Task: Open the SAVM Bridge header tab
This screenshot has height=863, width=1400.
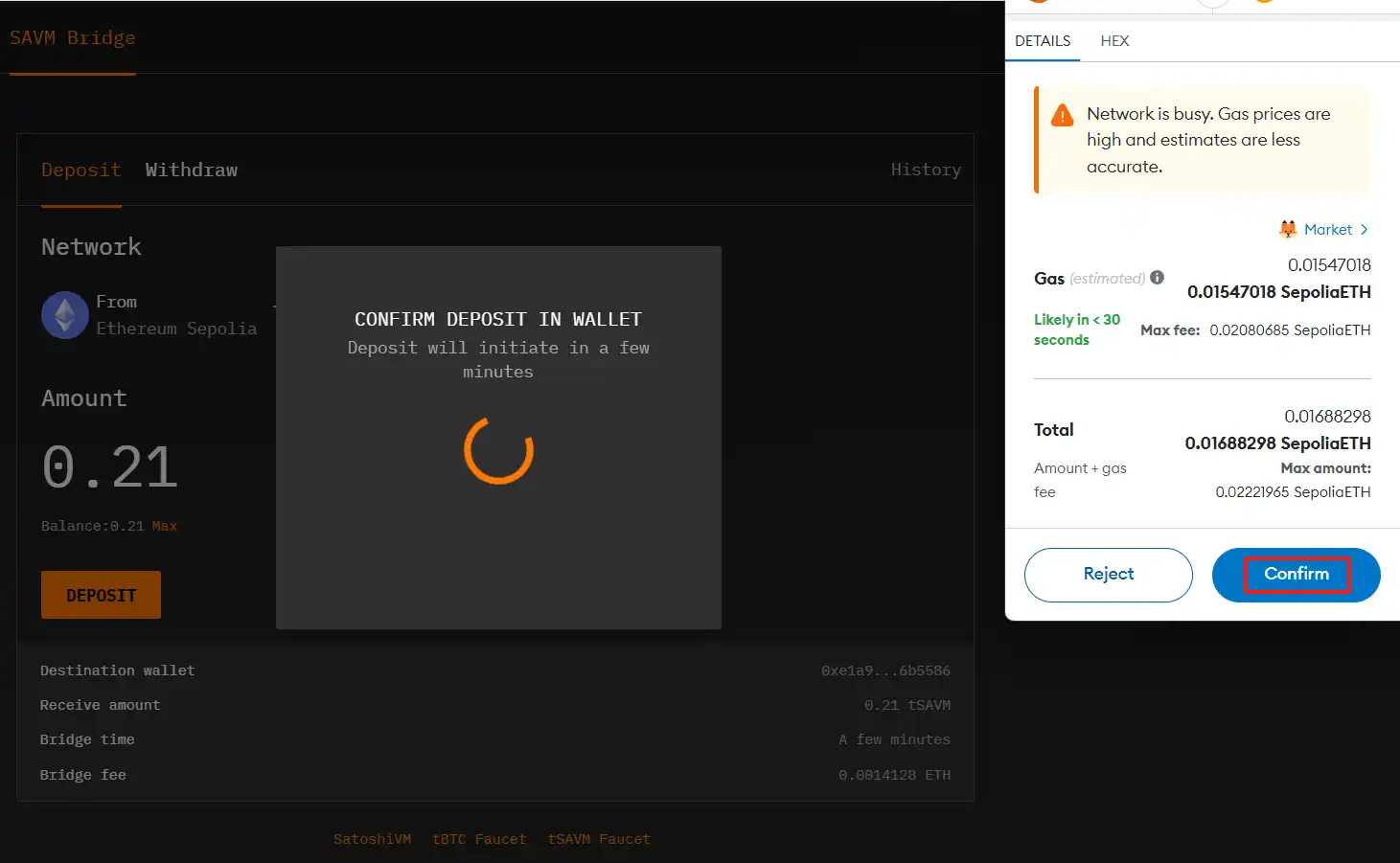Action: point(73,38)
